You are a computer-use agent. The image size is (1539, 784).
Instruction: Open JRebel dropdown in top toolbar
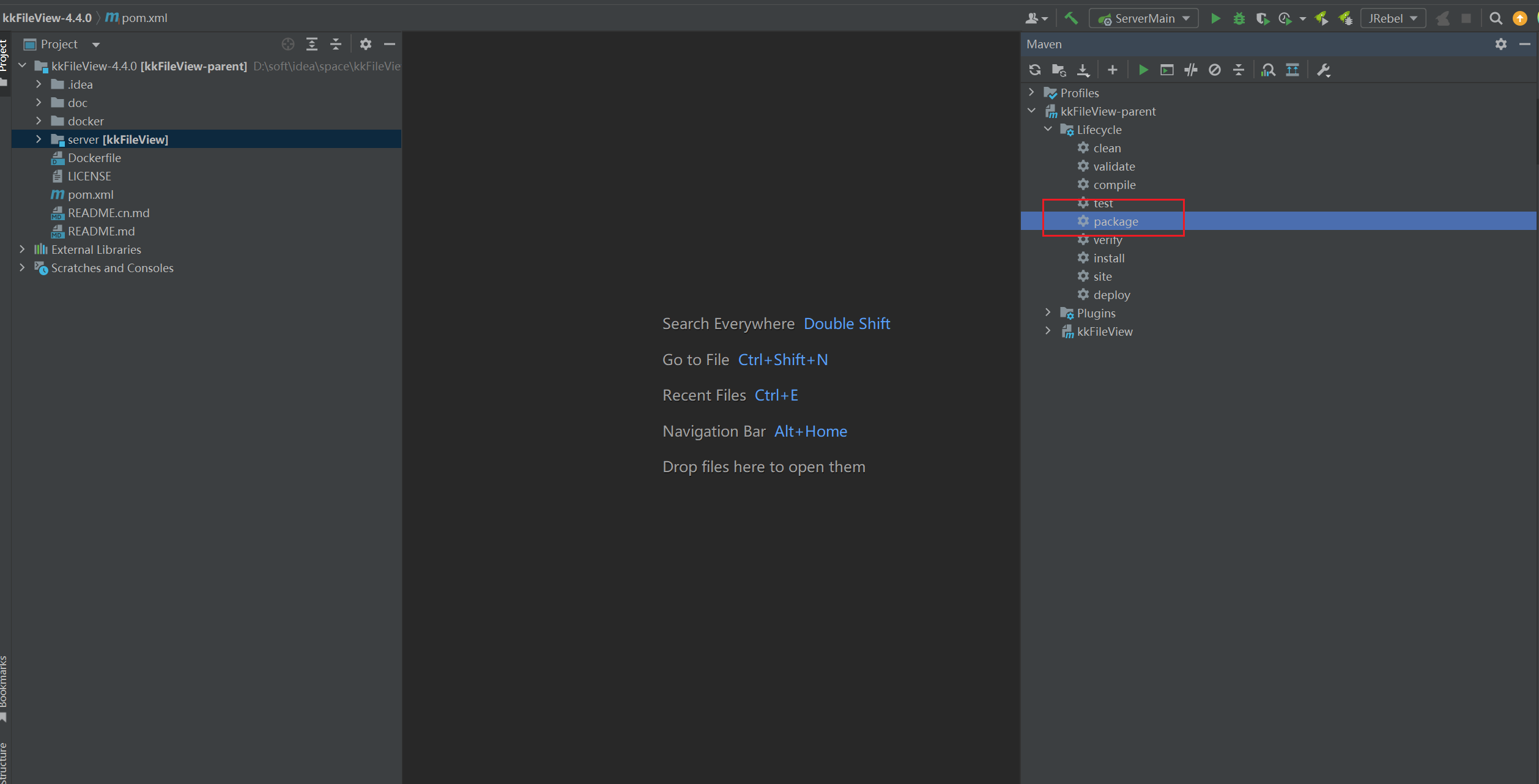click(x=1393, y=18)
